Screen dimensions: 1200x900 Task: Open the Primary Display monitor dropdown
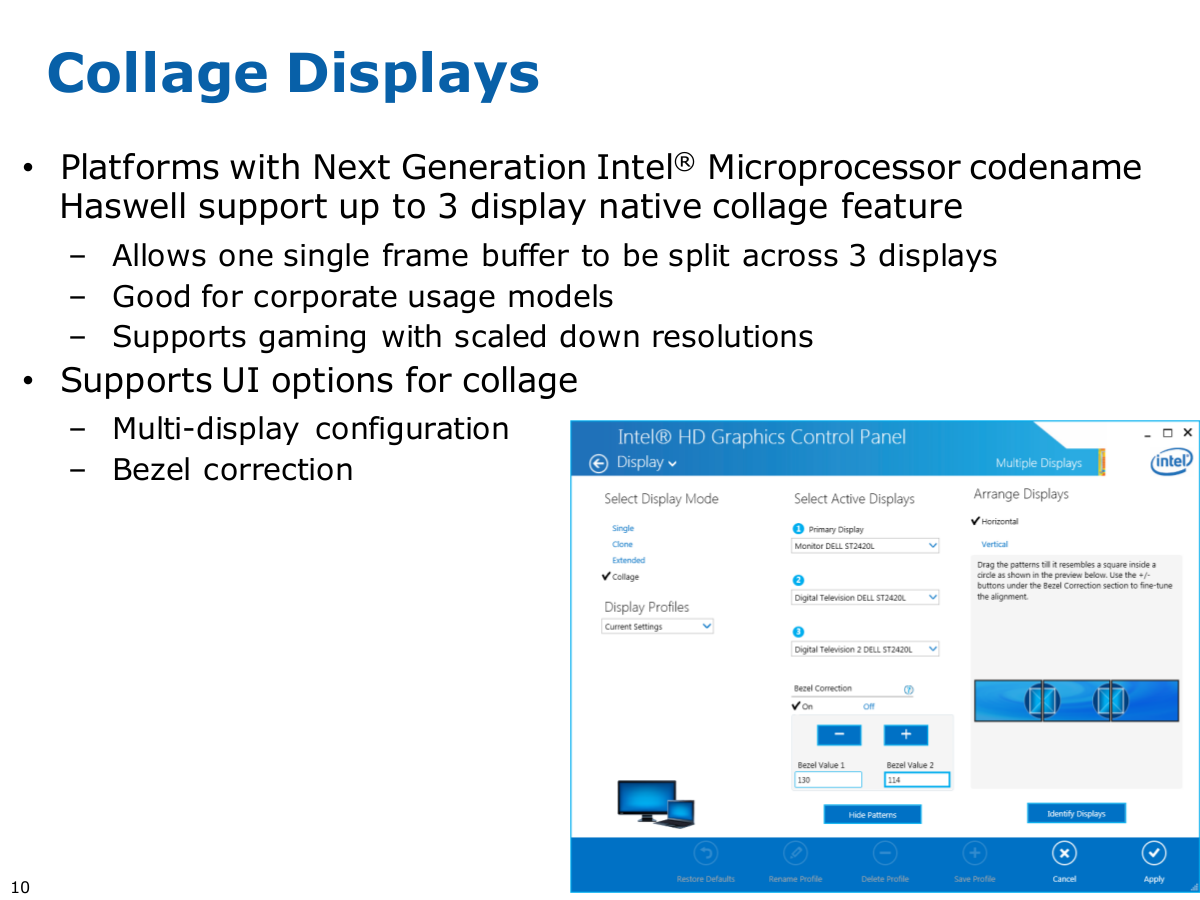(866, 546)
